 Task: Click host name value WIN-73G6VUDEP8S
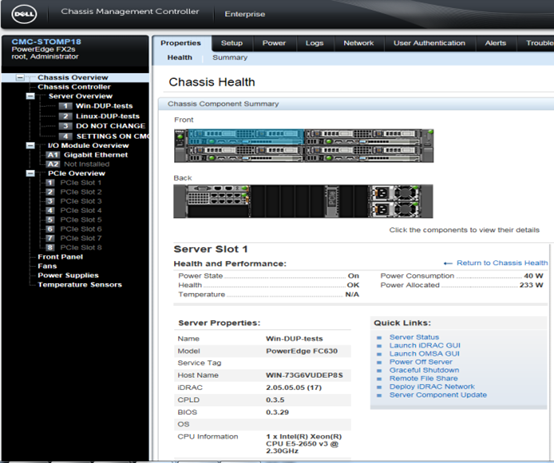[x=304, y=375]
